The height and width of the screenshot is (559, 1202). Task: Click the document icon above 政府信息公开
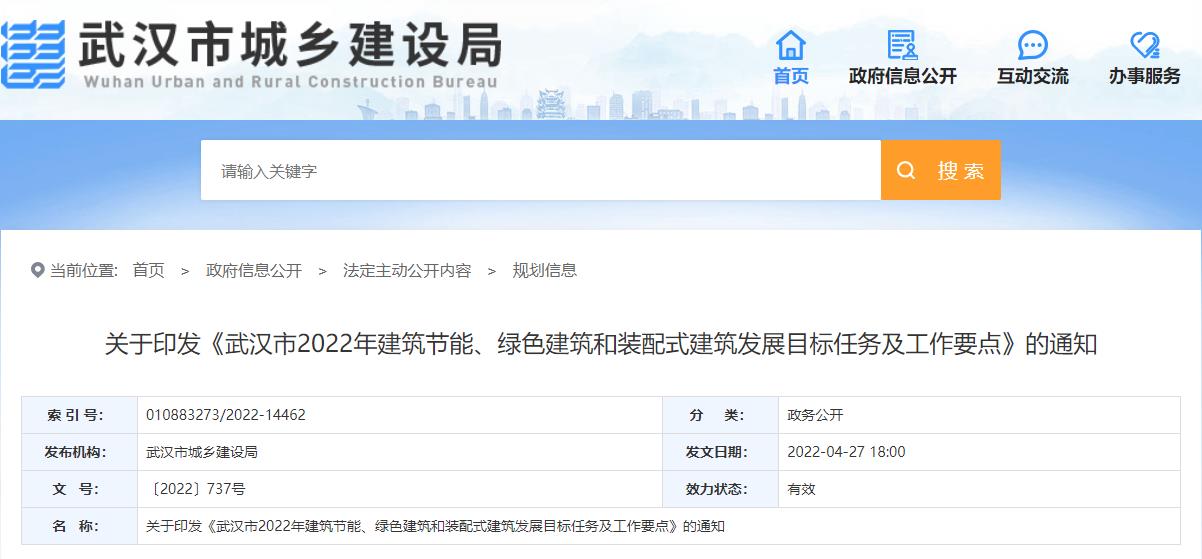[x=902, y=45]
